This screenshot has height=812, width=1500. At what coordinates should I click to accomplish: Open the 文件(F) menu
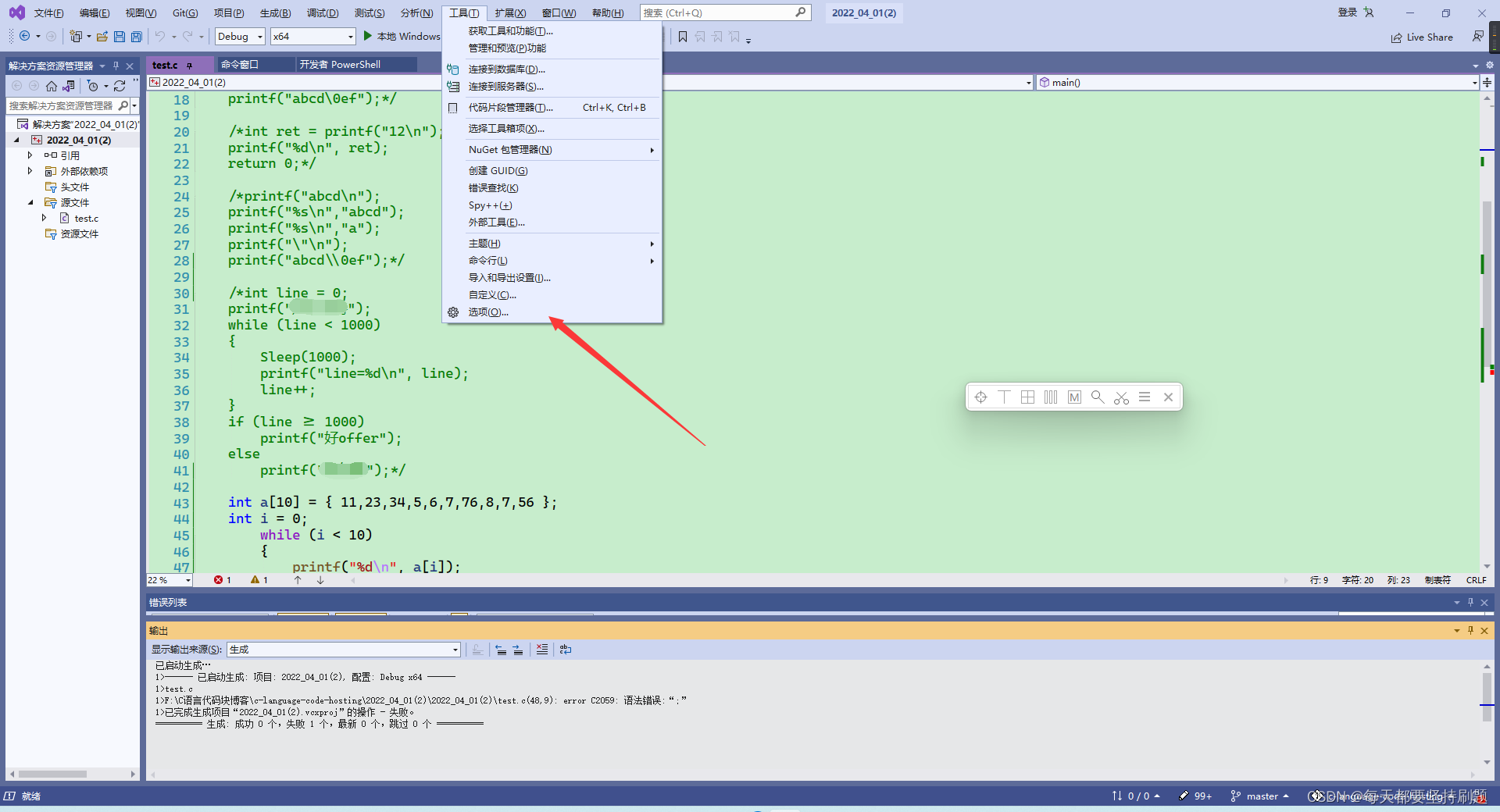click(48, 13)
